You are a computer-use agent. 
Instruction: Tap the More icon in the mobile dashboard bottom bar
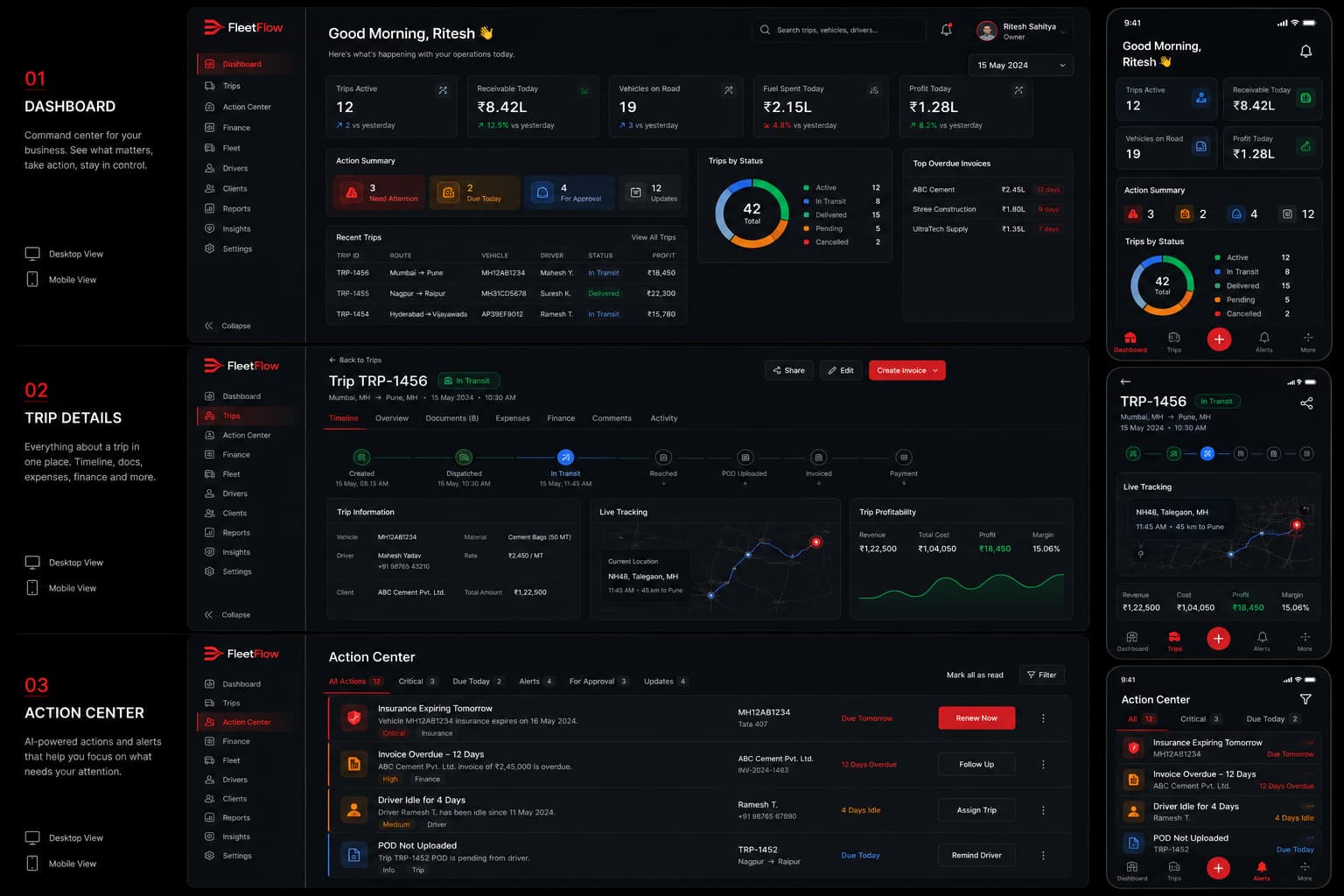[x=1308, y=338]
